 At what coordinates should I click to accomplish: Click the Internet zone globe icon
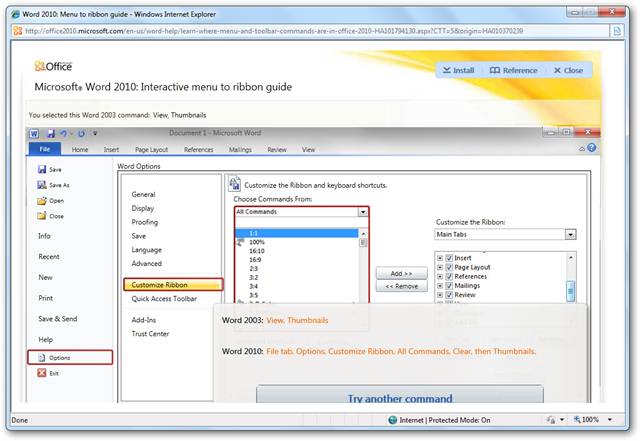tap(393, 420)
